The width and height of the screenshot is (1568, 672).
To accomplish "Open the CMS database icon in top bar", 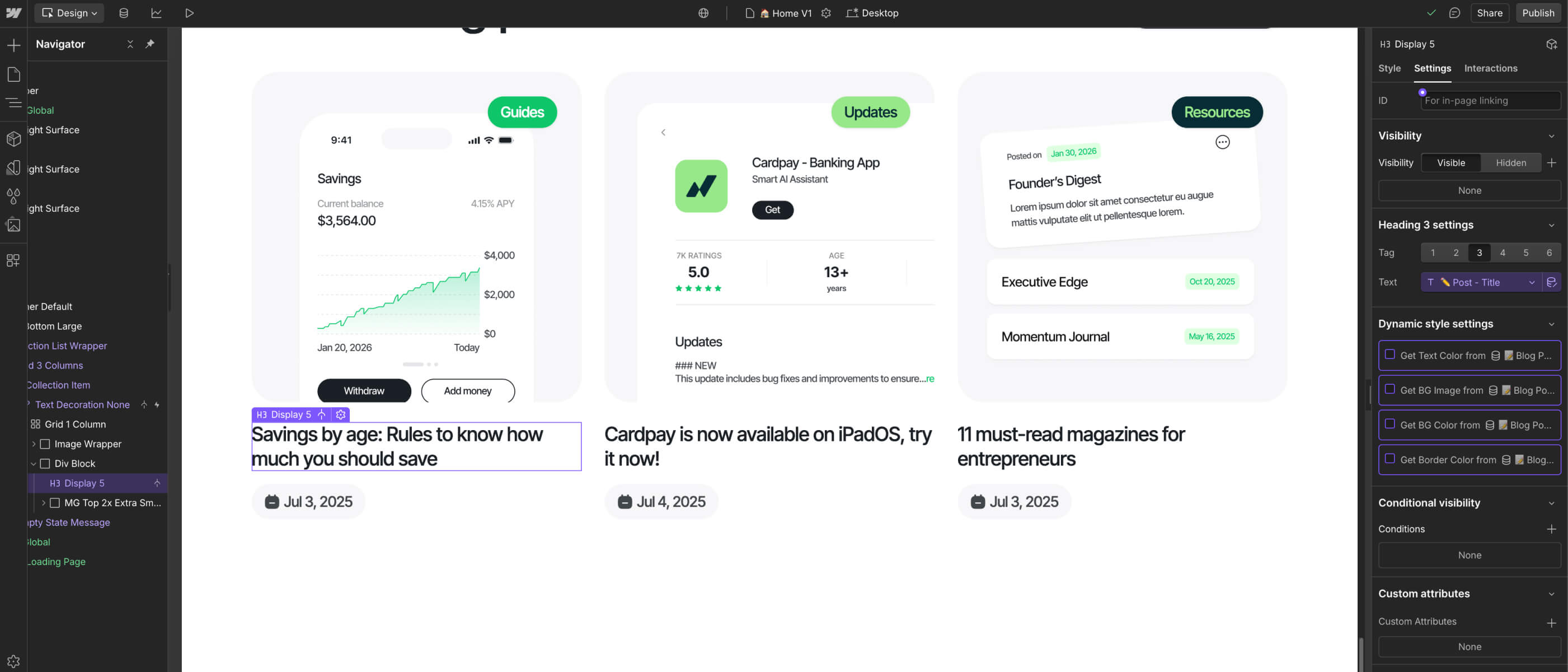I will click(x=124, y=13).
